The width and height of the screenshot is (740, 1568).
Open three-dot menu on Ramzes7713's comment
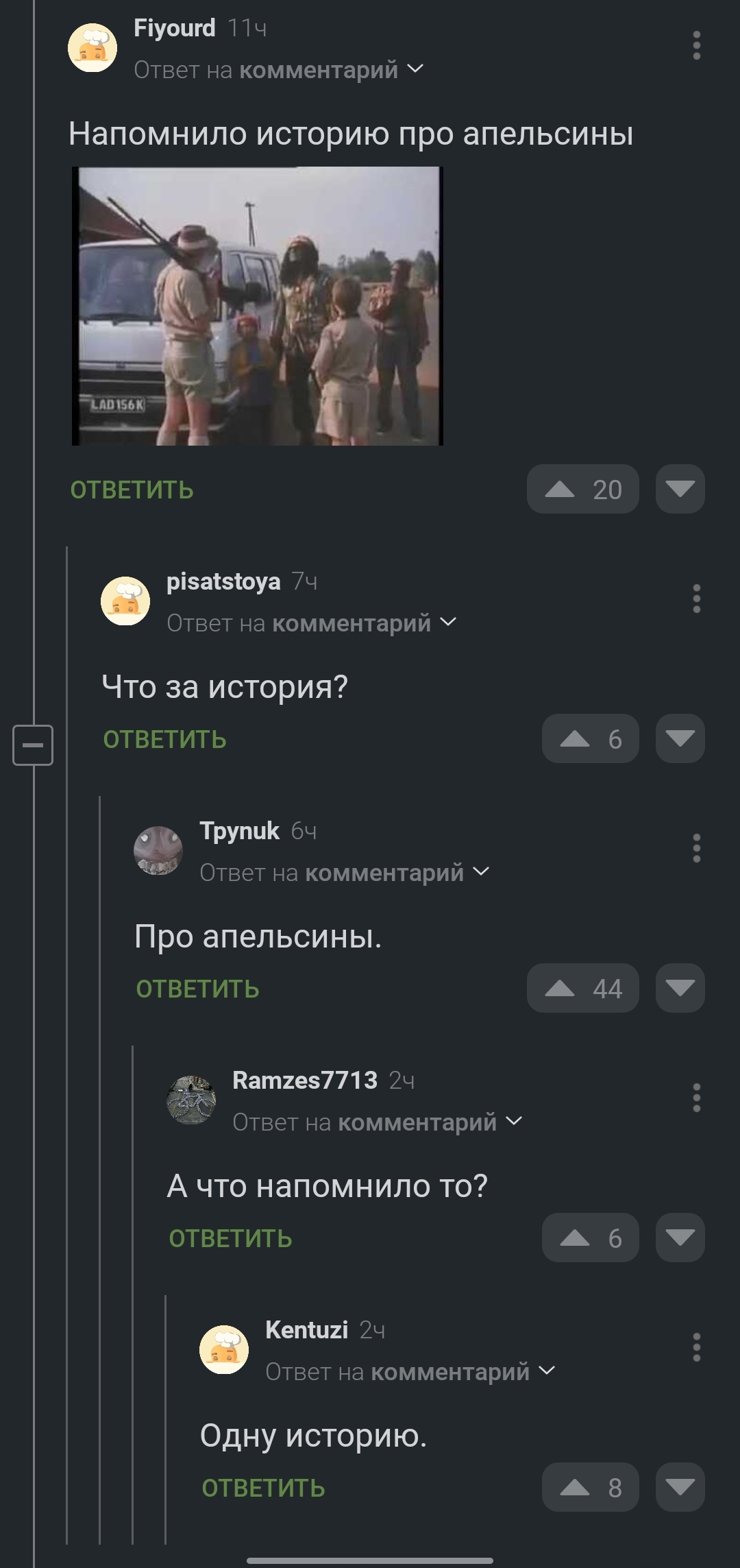click(696, 1098)
